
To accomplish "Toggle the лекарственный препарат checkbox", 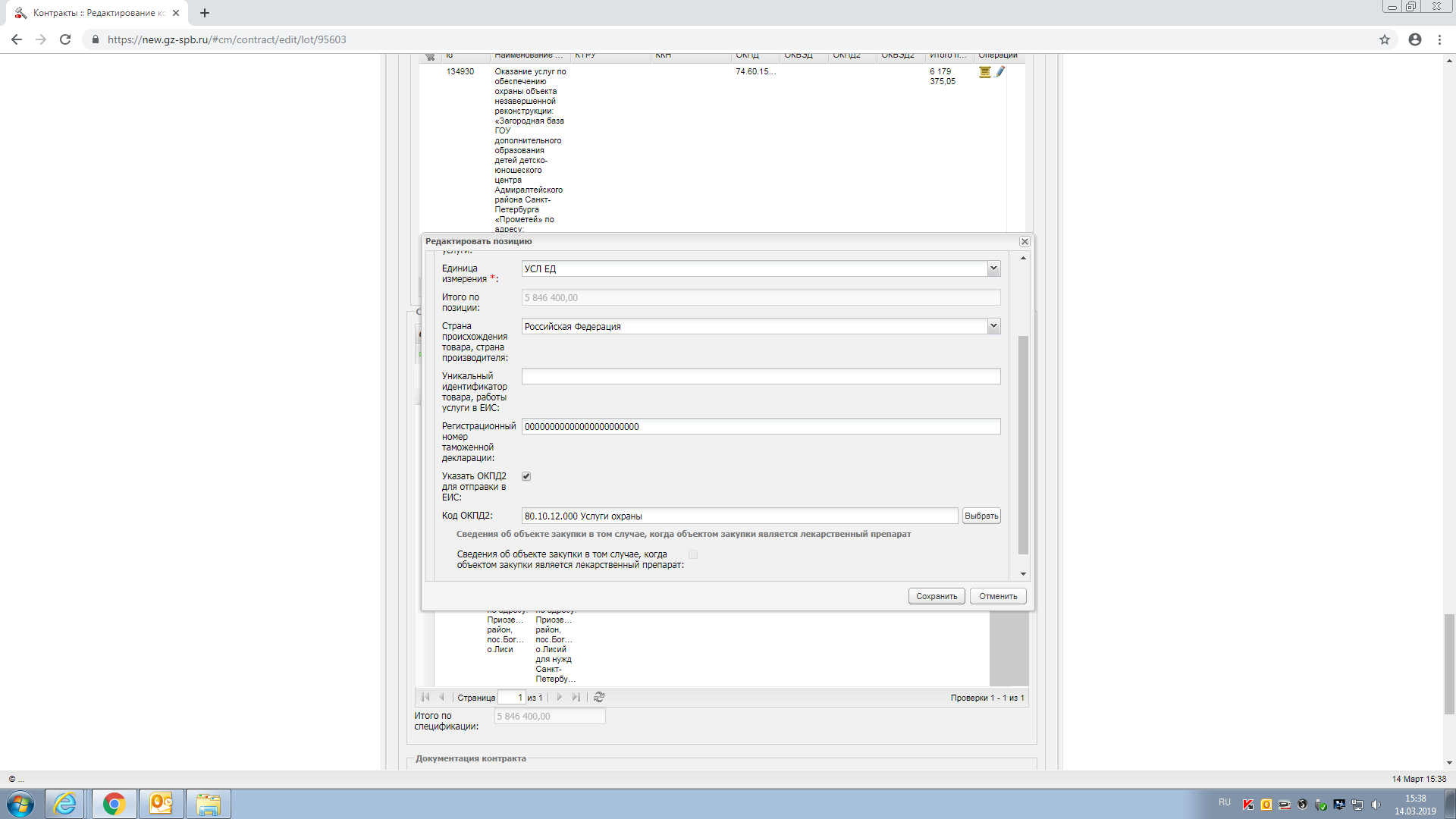I will [x=693, y=554].
